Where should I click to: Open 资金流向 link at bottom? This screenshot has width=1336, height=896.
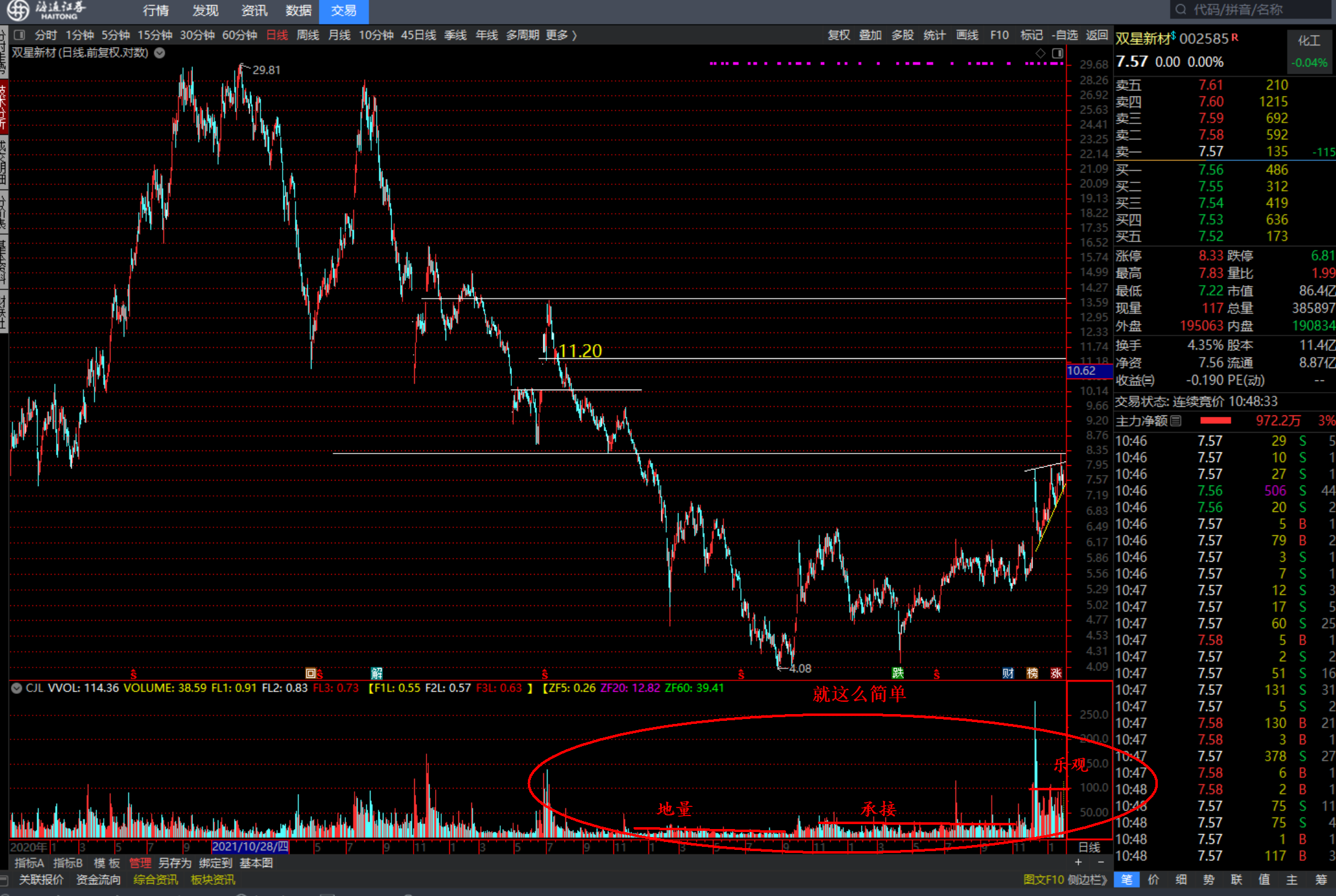[x=98, y=880]
